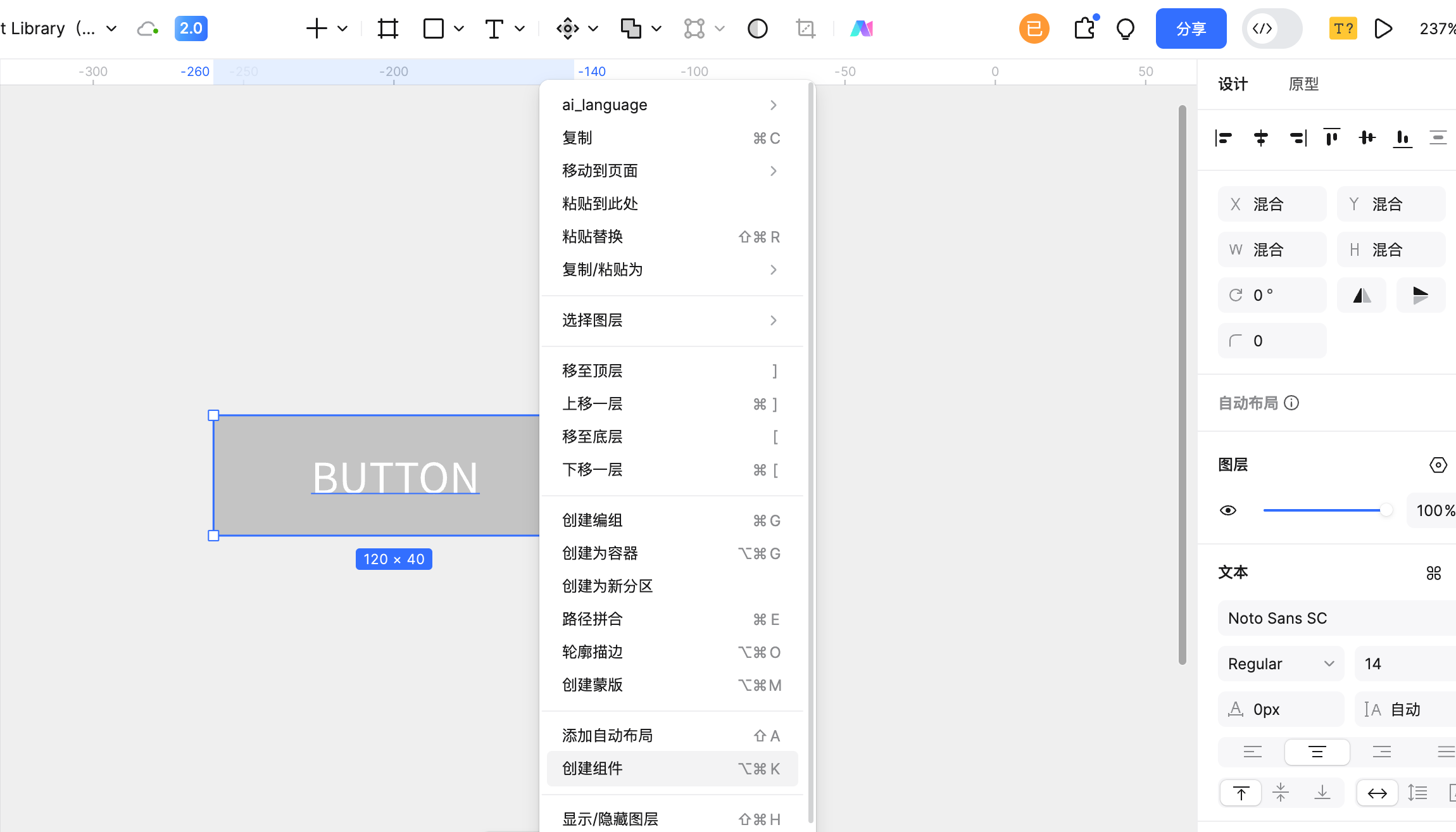
Task: Open the colorful AI assistant icon
Action: coord(862,28)
